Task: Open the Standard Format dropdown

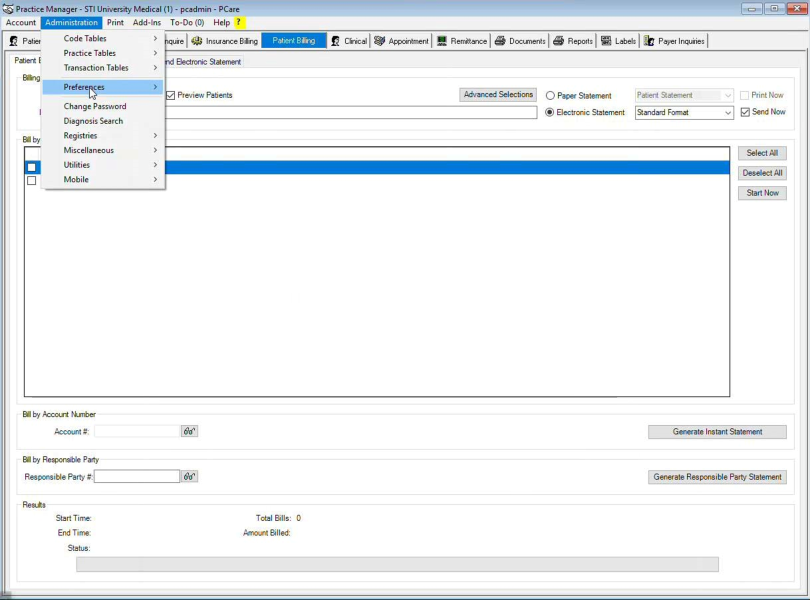Action: click(x=727, y=113)
